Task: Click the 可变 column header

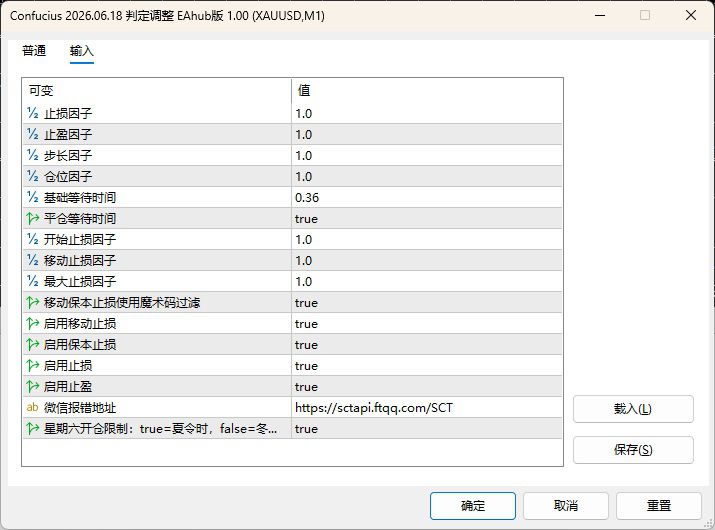Action: 157,90
